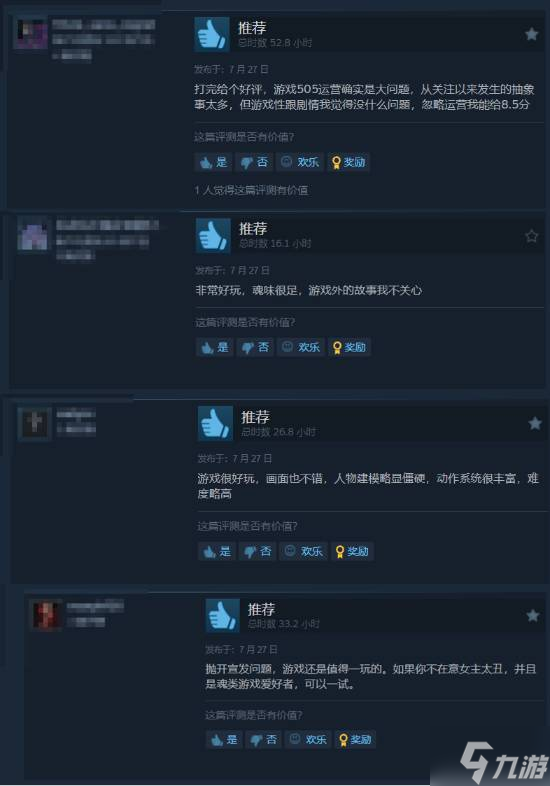
Task: Vote 否 on the 33.2-hour review
Action: [x=263, y=739]
